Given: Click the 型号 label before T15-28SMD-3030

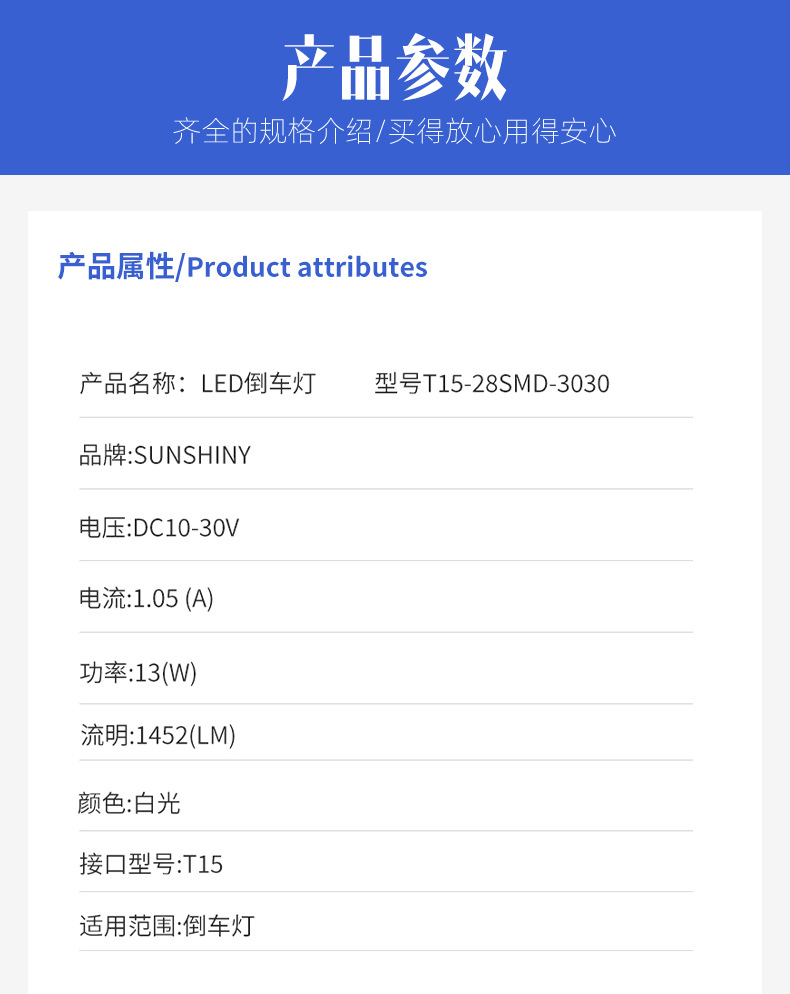Looking at the screenshot, I should (x=398, y=384).
